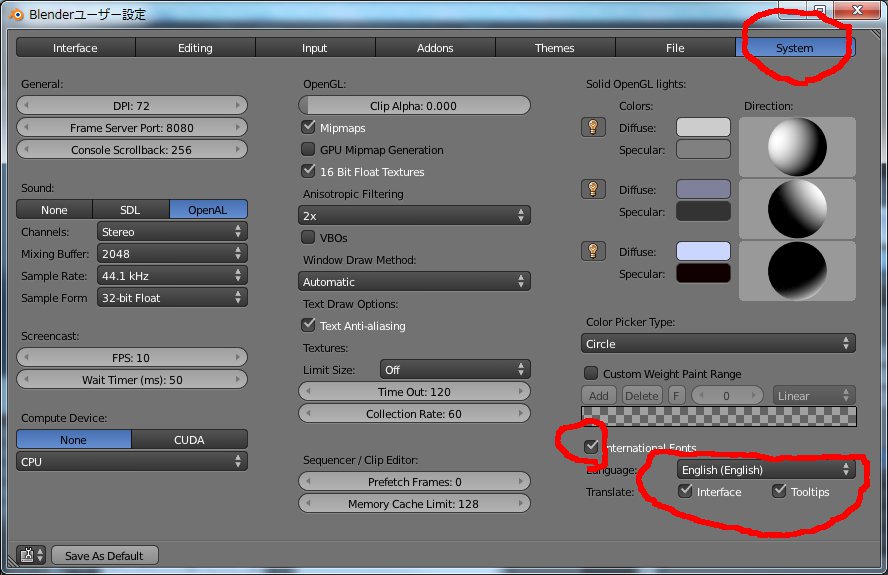This screenshot has width=888, height=575.
Task: Select the System tab
Action: [x=795, y=48]
